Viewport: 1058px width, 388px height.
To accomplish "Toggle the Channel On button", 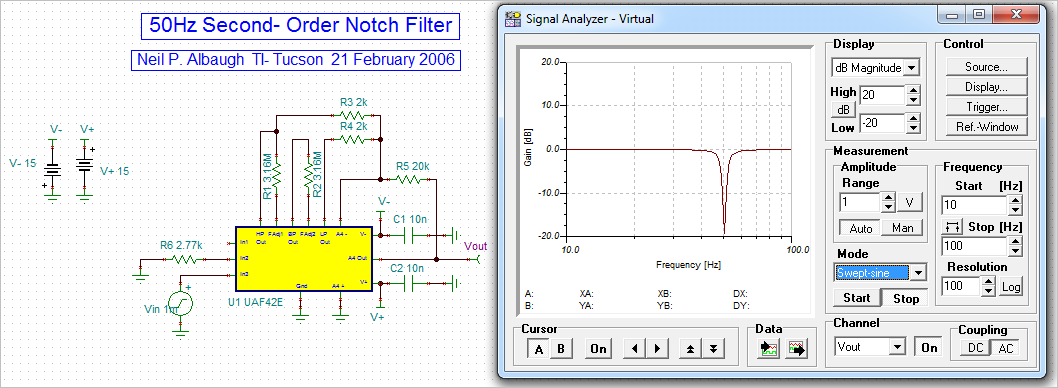I will (929, 348).
